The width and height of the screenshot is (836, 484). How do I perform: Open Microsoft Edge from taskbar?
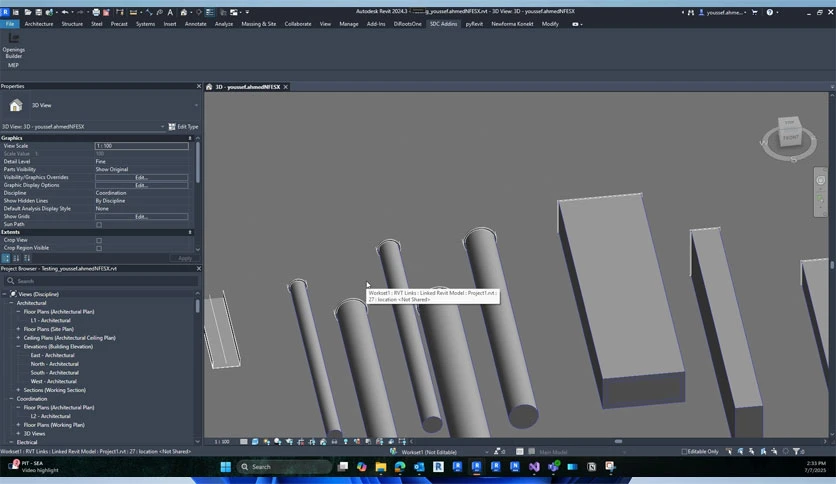pyautogui.click(x=400, y=467)
